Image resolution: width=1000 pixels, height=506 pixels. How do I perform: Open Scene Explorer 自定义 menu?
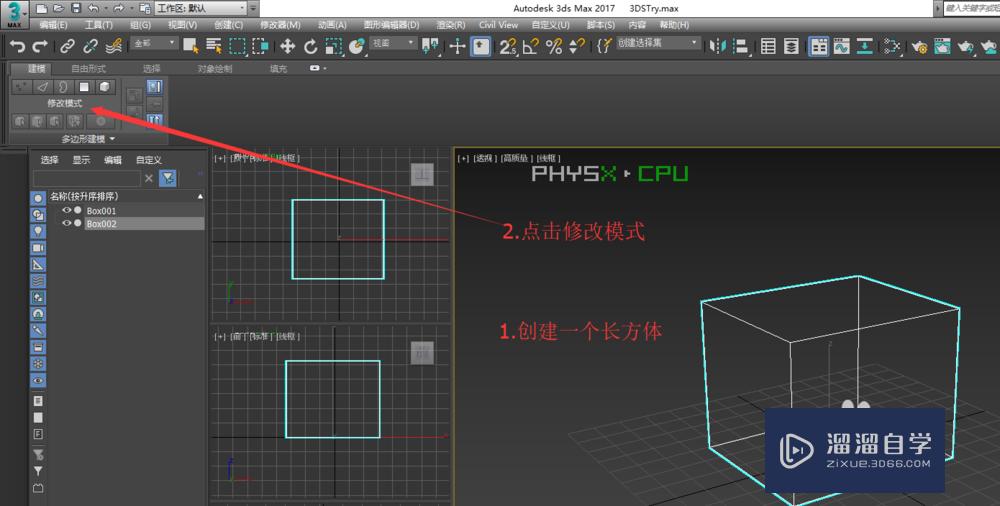click(x=149, y=160)
